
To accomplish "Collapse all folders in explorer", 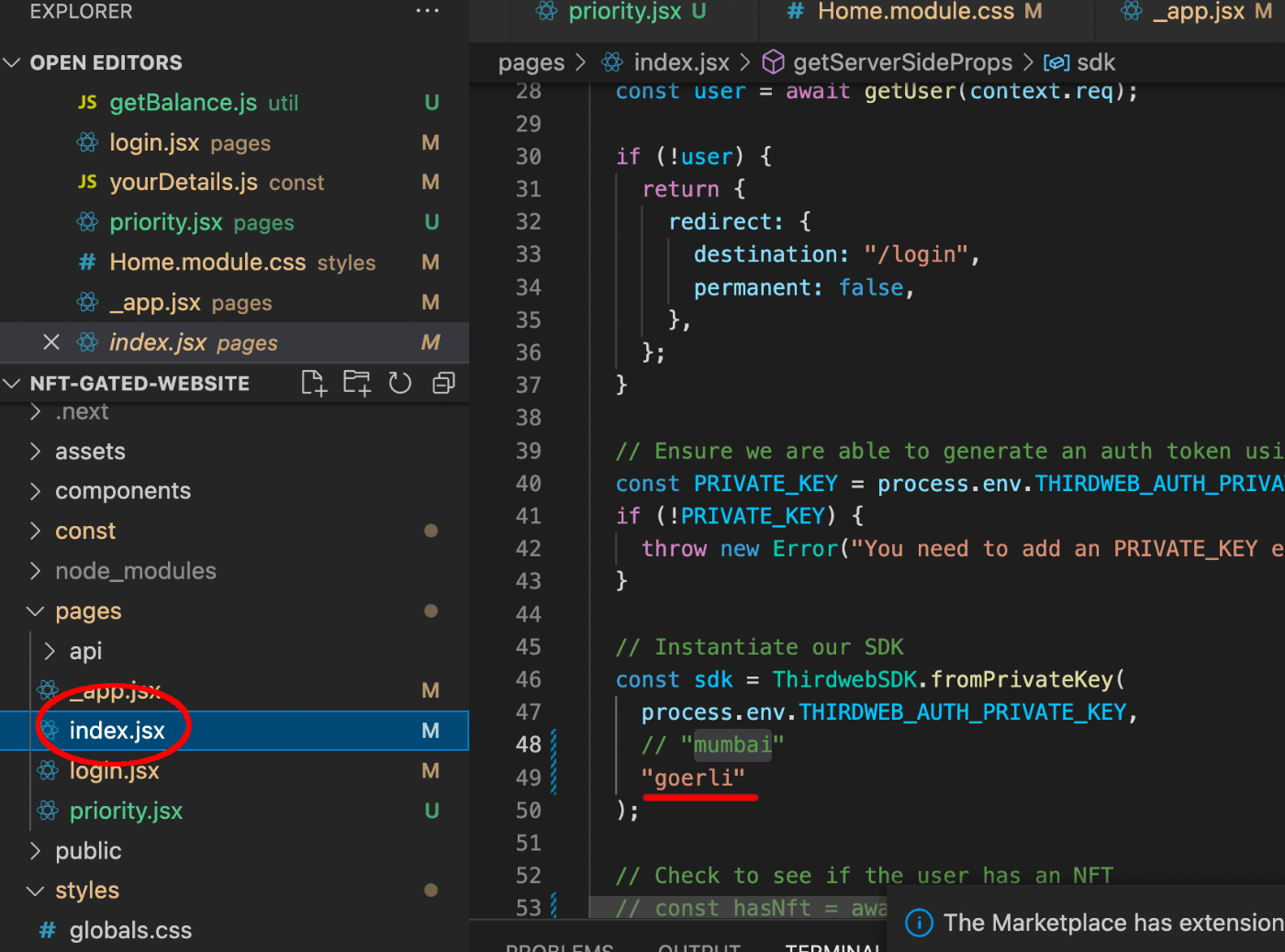I will [443, 383].
